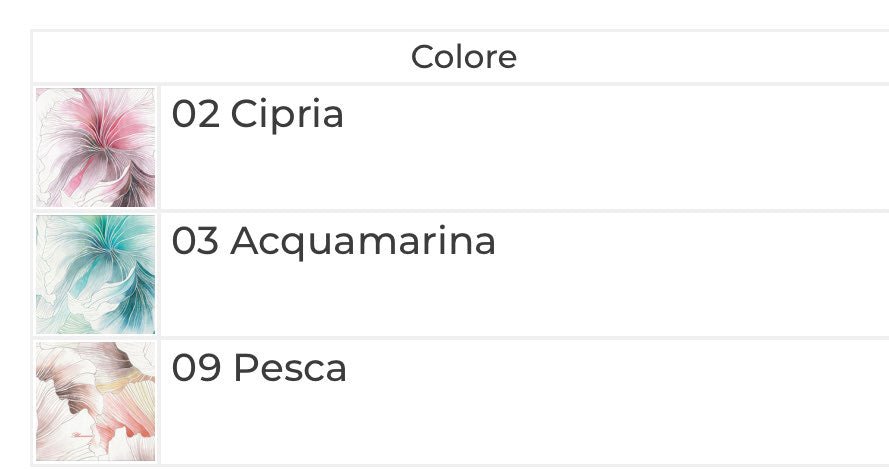The width and height of the screenshot is (889, 470).
Task: Click the Colore column header
Action: [463, 57]
